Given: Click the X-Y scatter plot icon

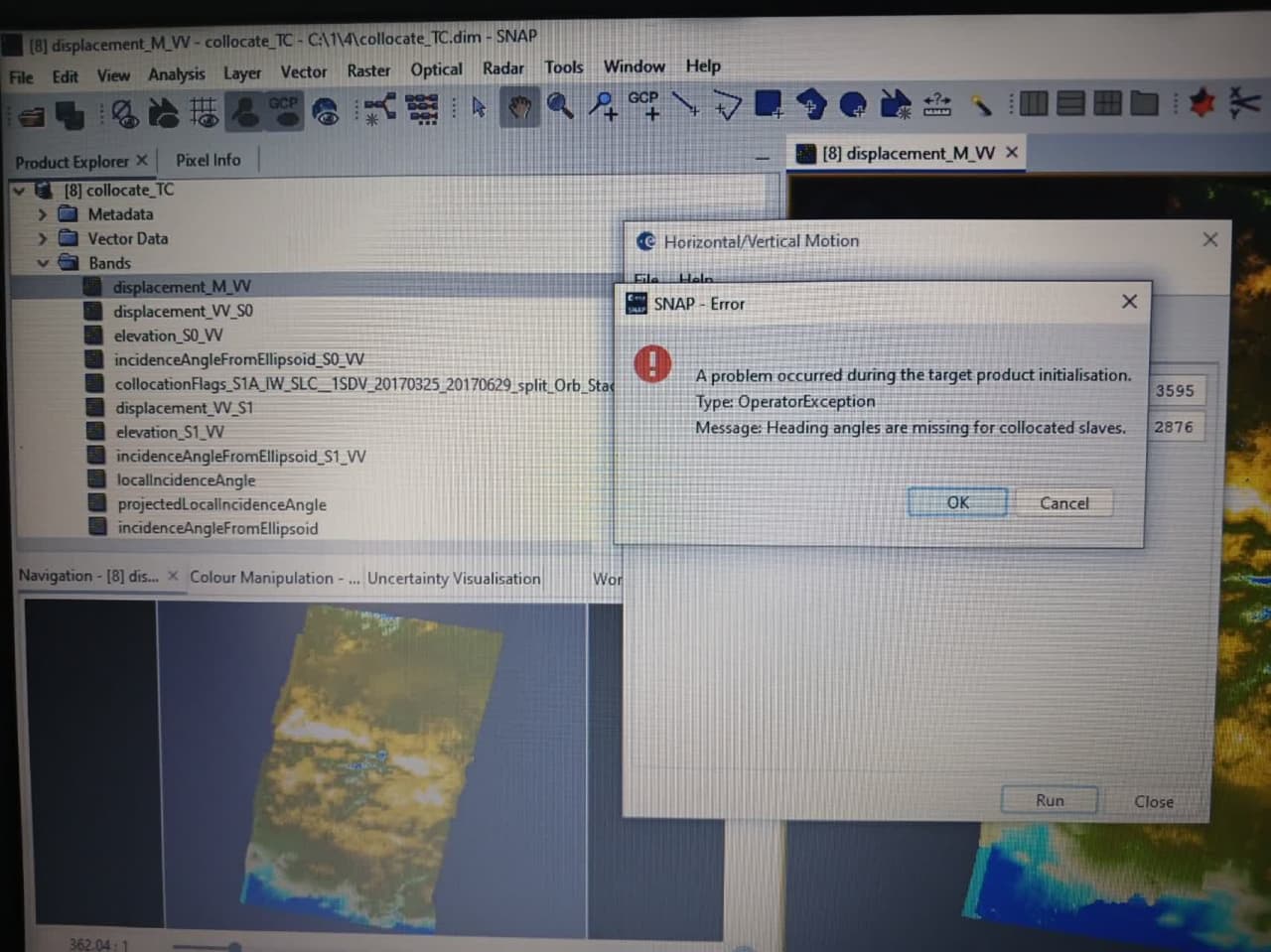Looking at the screenshot, I should 1243,101.
